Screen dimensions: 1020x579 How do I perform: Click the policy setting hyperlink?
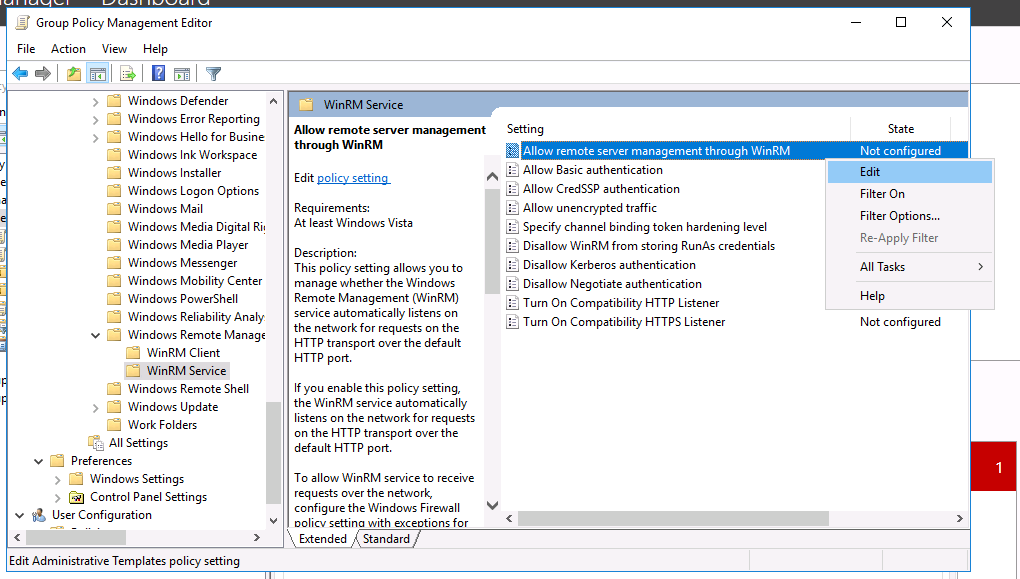click(x=352, y=178)
